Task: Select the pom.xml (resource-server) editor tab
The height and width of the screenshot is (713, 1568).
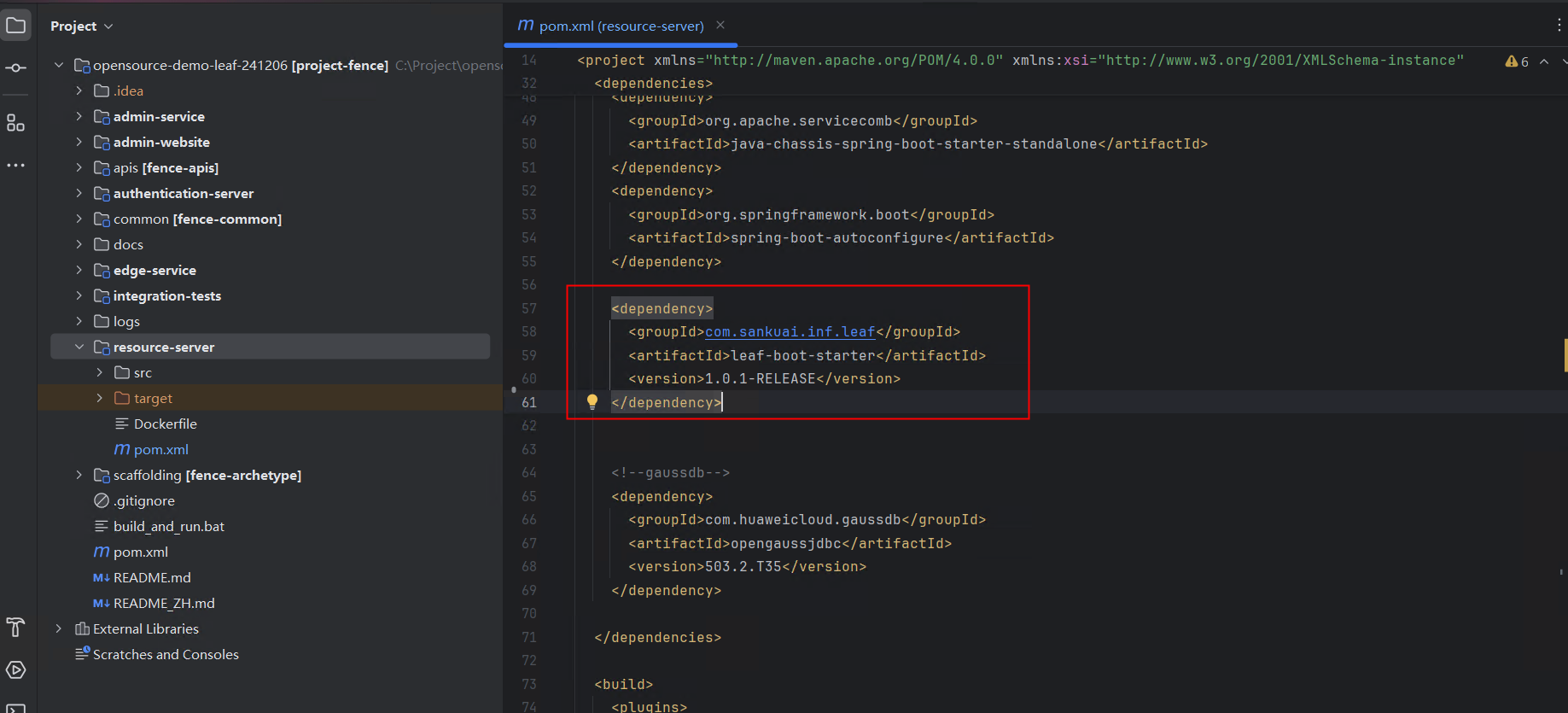Action: (621, 26)
